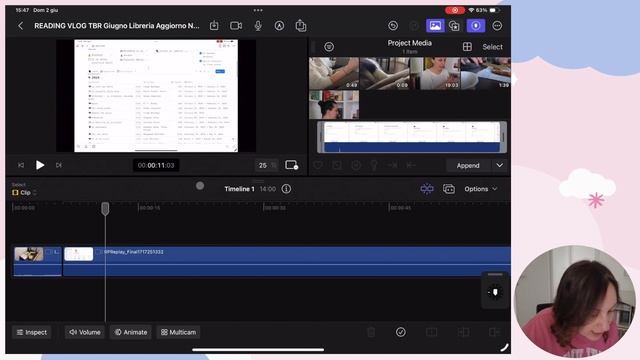
Task: Tap the 00:00:30 ruler mark
Action: click(x=275, y=208)
